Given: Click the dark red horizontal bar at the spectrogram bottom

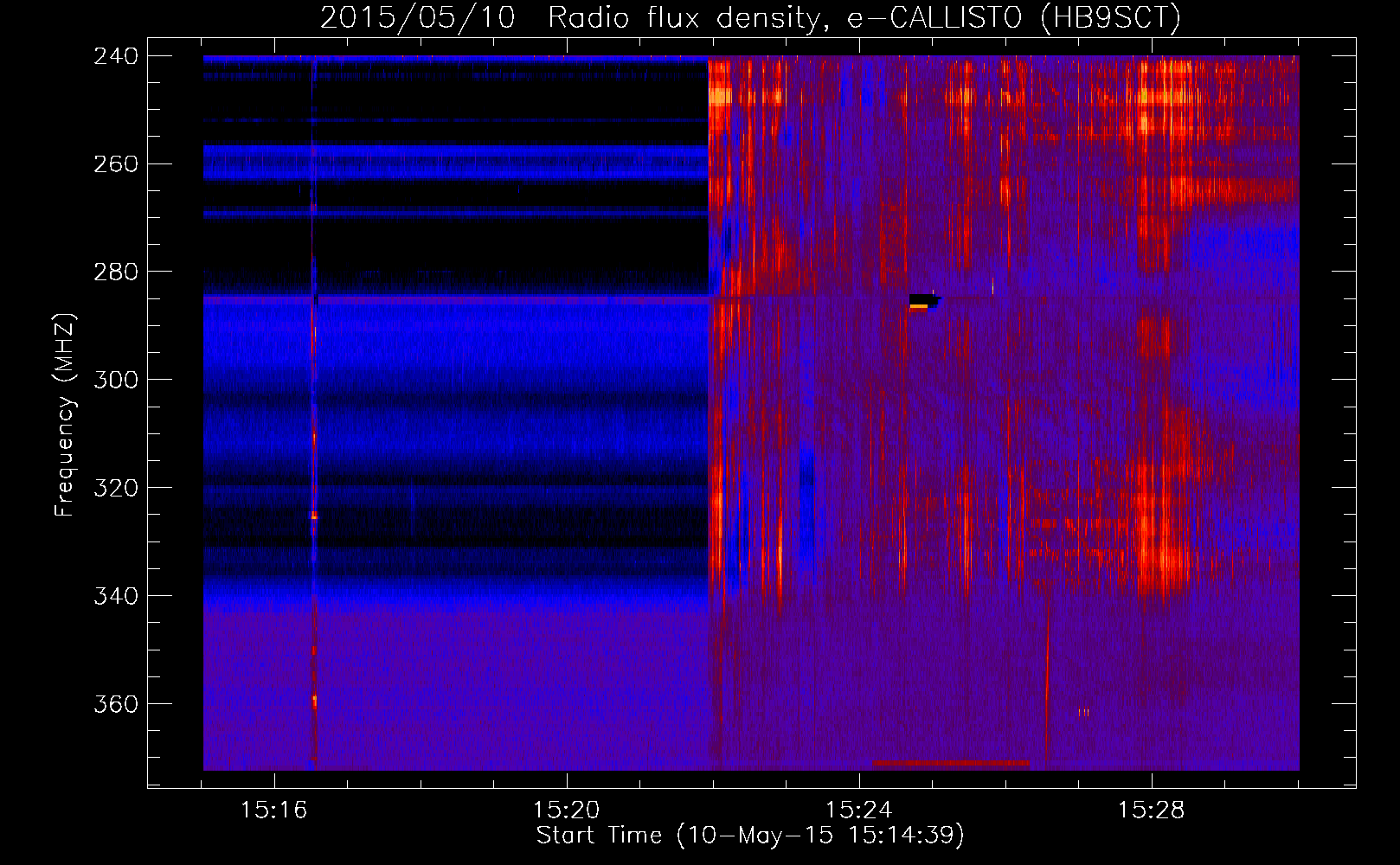Looking at the screenshot, I should coord(951,764).
